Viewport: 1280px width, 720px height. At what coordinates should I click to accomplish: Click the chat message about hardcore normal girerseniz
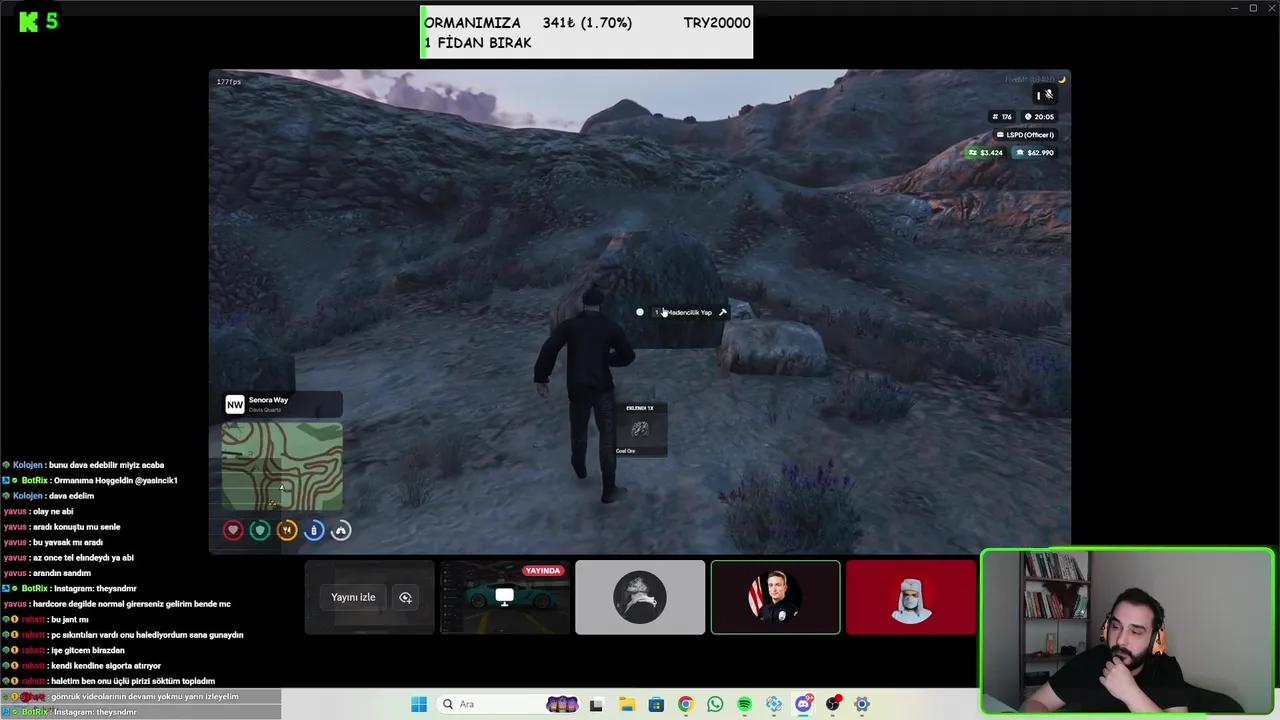(x=131, y=604)
